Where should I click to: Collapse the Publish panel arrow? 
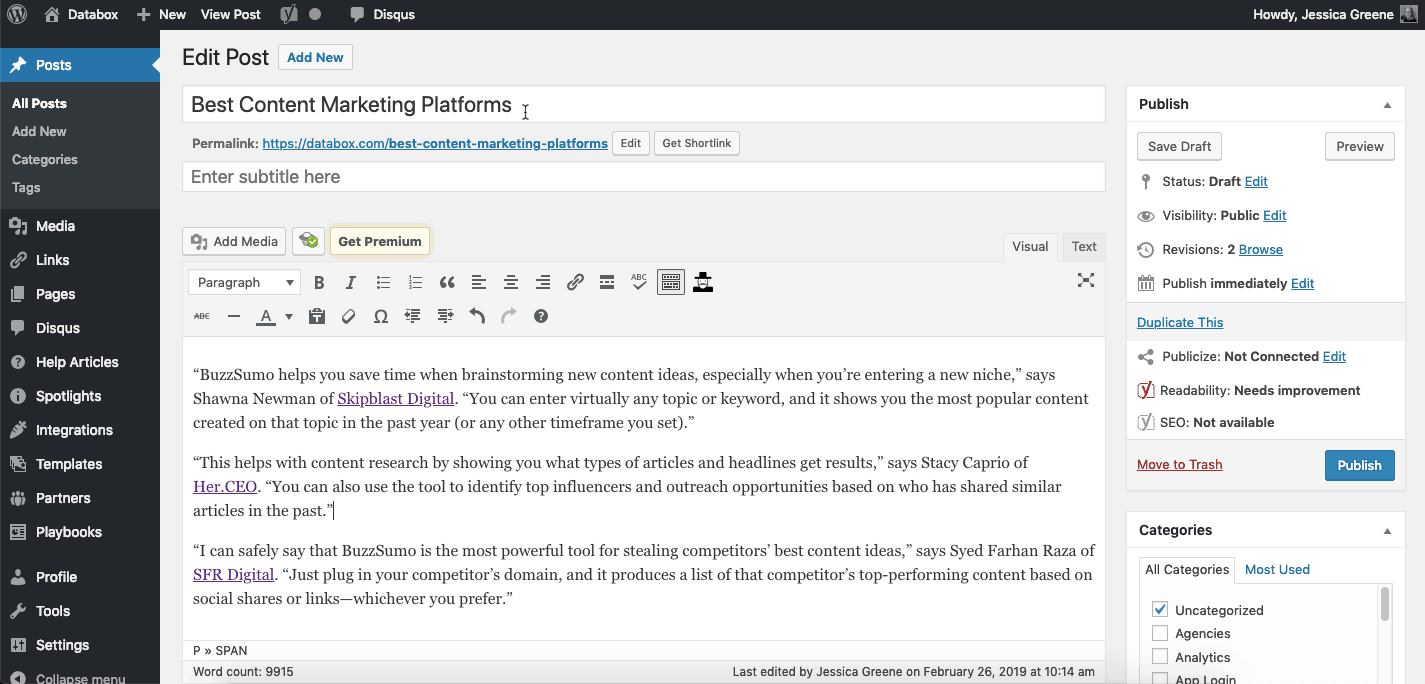click(1387, 104)
